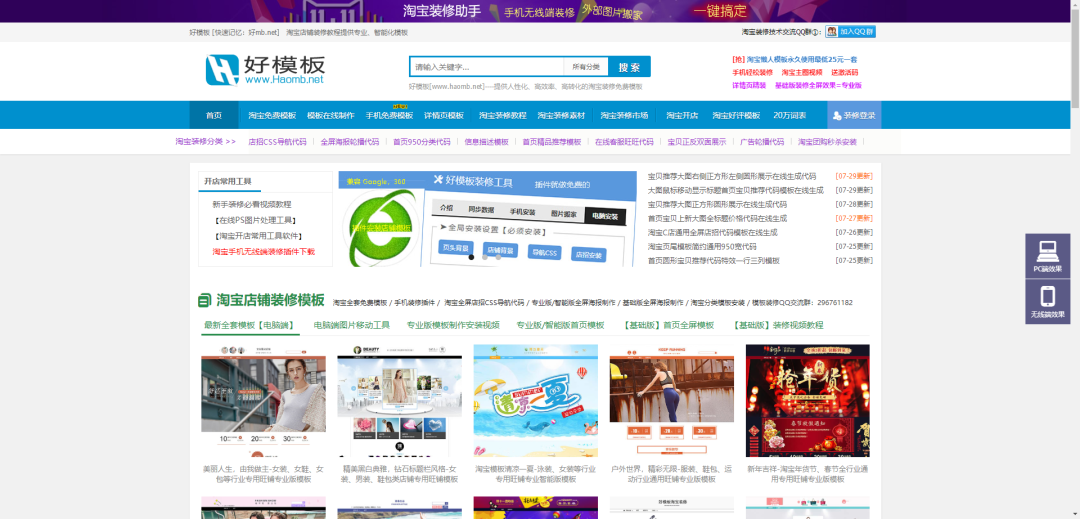Screen dimensions: 1080x519
Task: Open 淘宝装修素材 navigation item
Action: point(561,115)
